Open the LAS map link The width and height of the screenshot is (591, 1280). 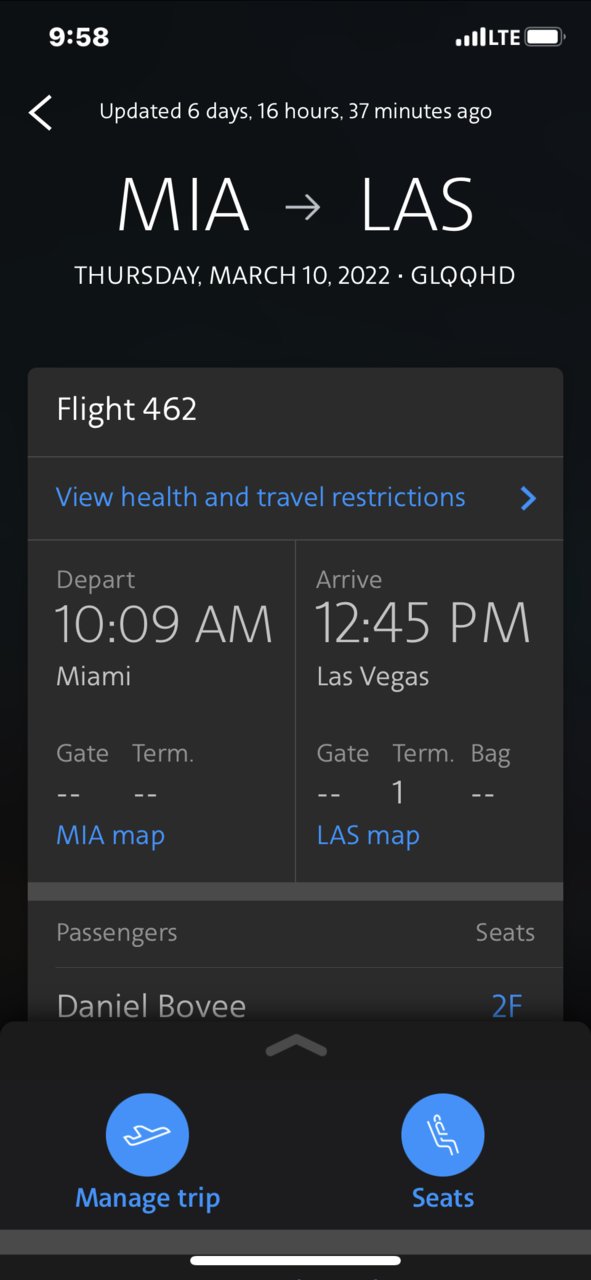(x=368, y=835)
